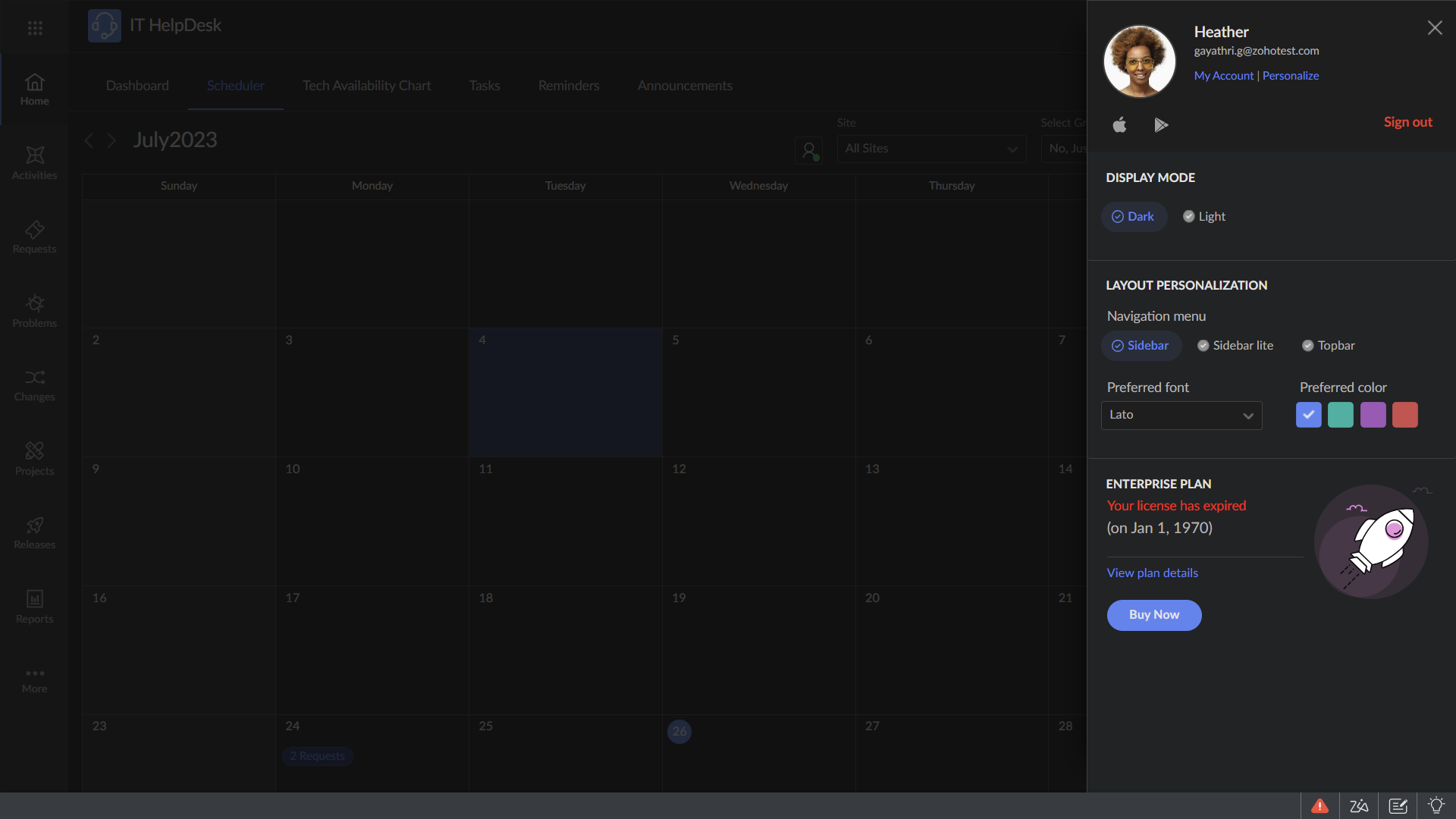The image size is (1456, 819).
Task: Launch Zia assistant from the bottom bar
Action: coord(1360,805)
